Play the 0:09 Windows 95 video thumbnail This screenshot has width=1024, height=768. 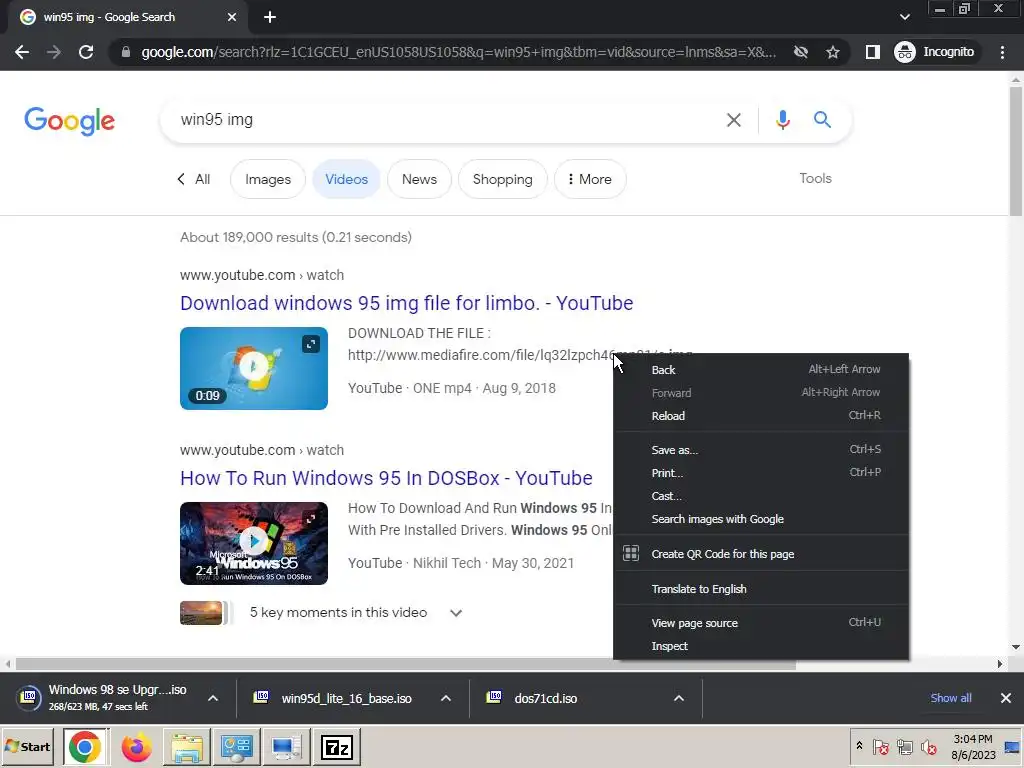253,368
